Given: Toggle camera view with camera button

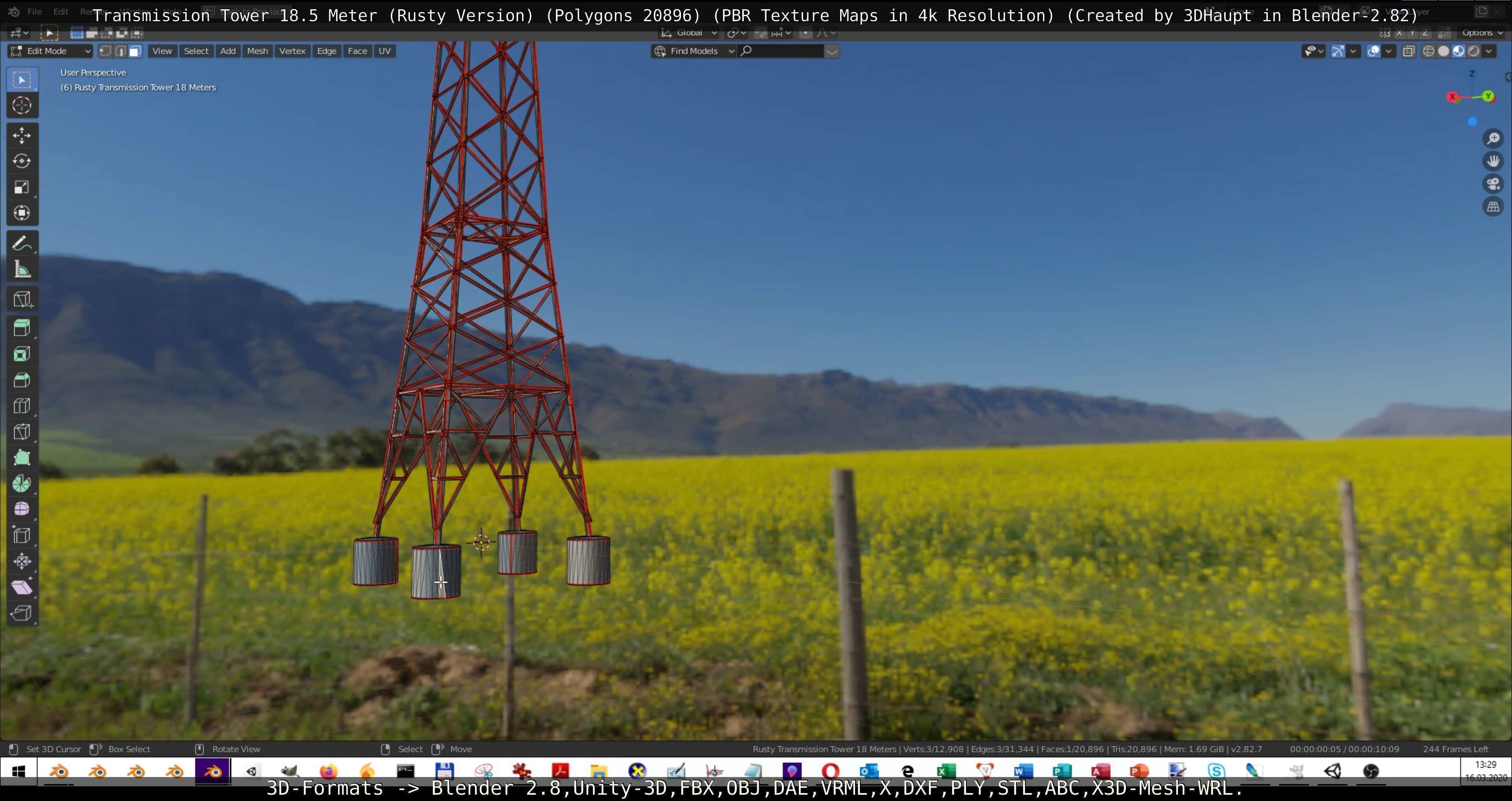Looking at the screenshot, I should [x=1493, y=184].
